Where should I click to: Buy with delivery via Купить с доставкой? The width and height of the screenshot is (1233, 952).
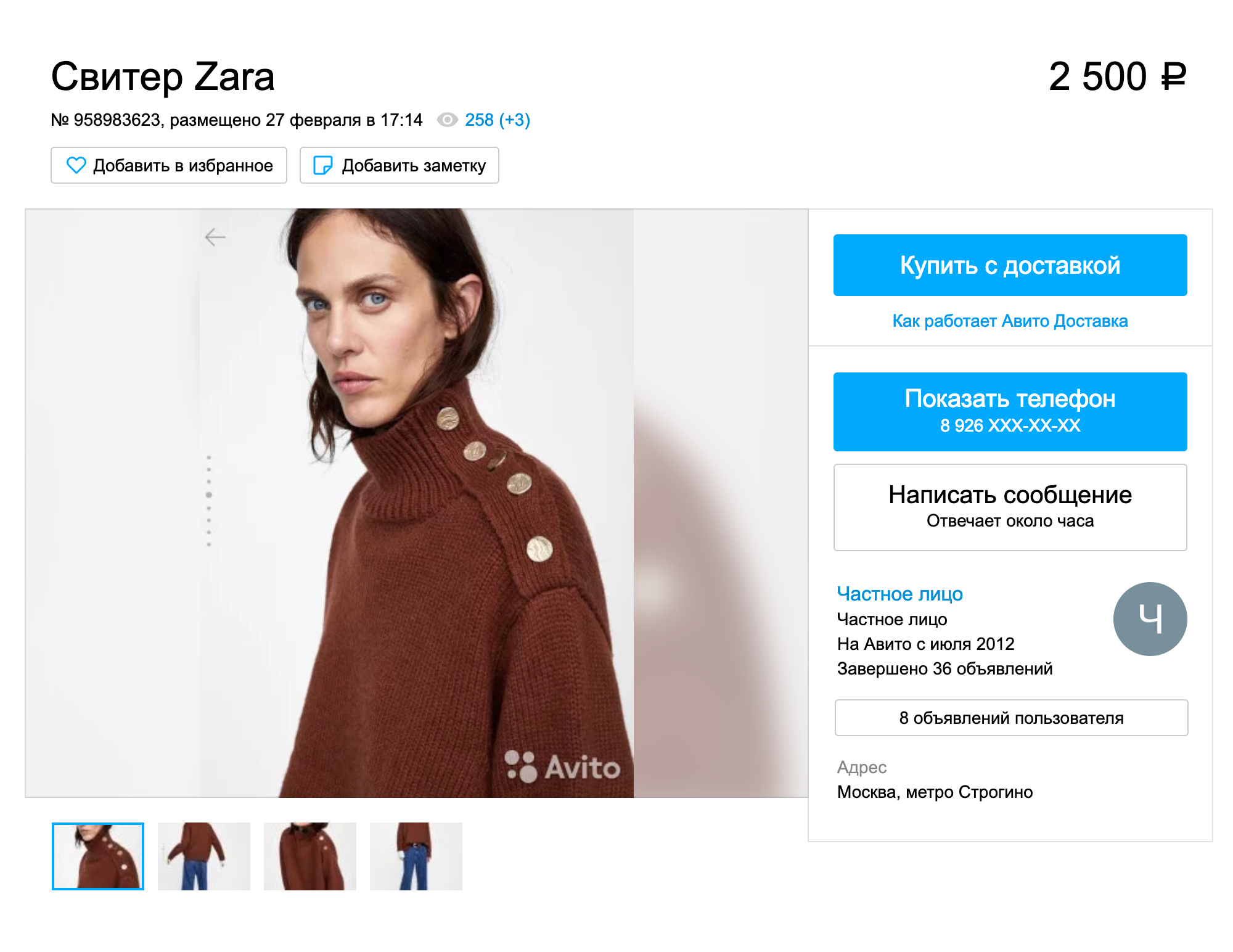(1010, 265)
